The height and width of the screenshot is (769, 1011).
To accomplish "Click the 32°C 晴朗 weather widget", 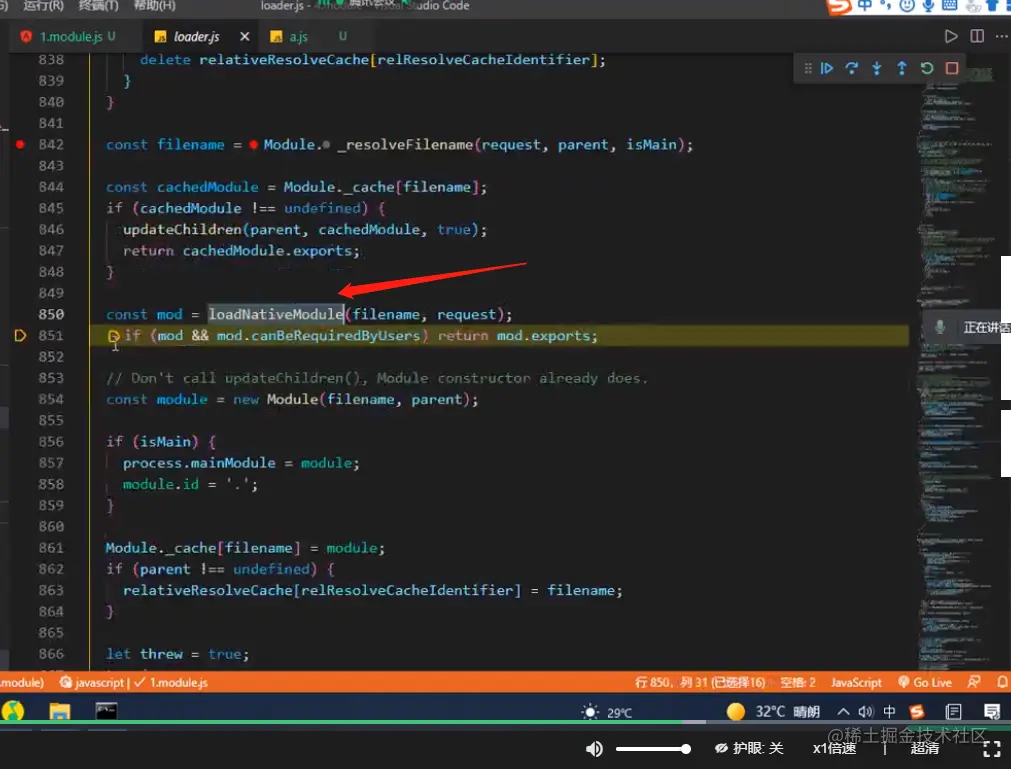I will pos(772,712).
